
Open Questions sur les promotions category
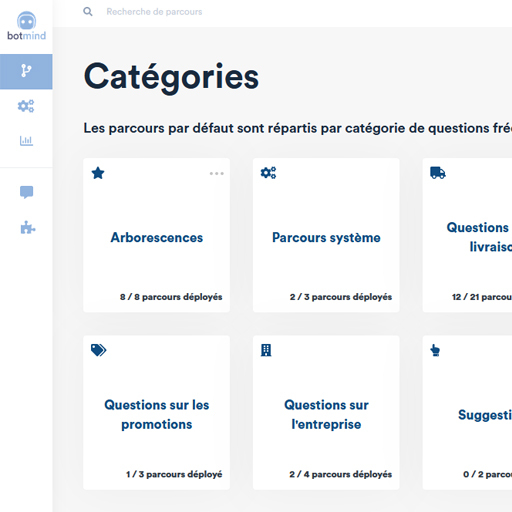pyautogui.click(x=157, y=413)
